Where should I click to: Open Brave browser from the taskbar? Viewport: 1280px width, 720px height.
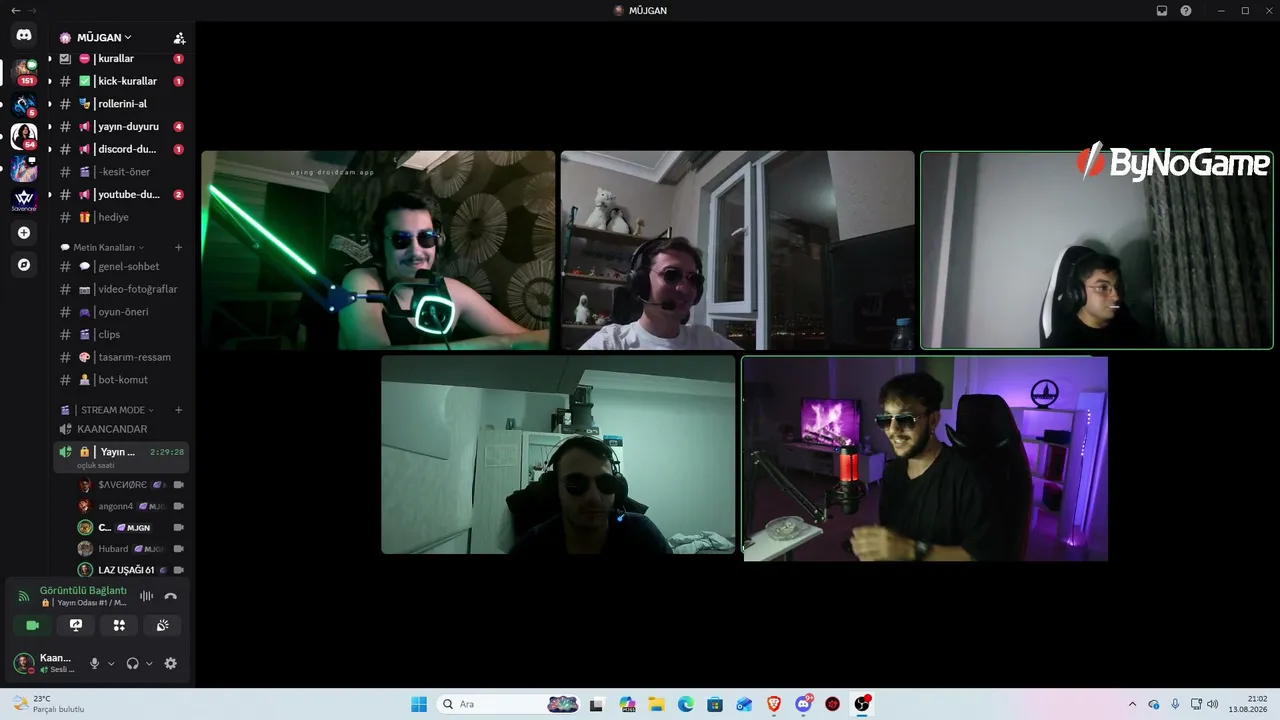pos(774,704)
